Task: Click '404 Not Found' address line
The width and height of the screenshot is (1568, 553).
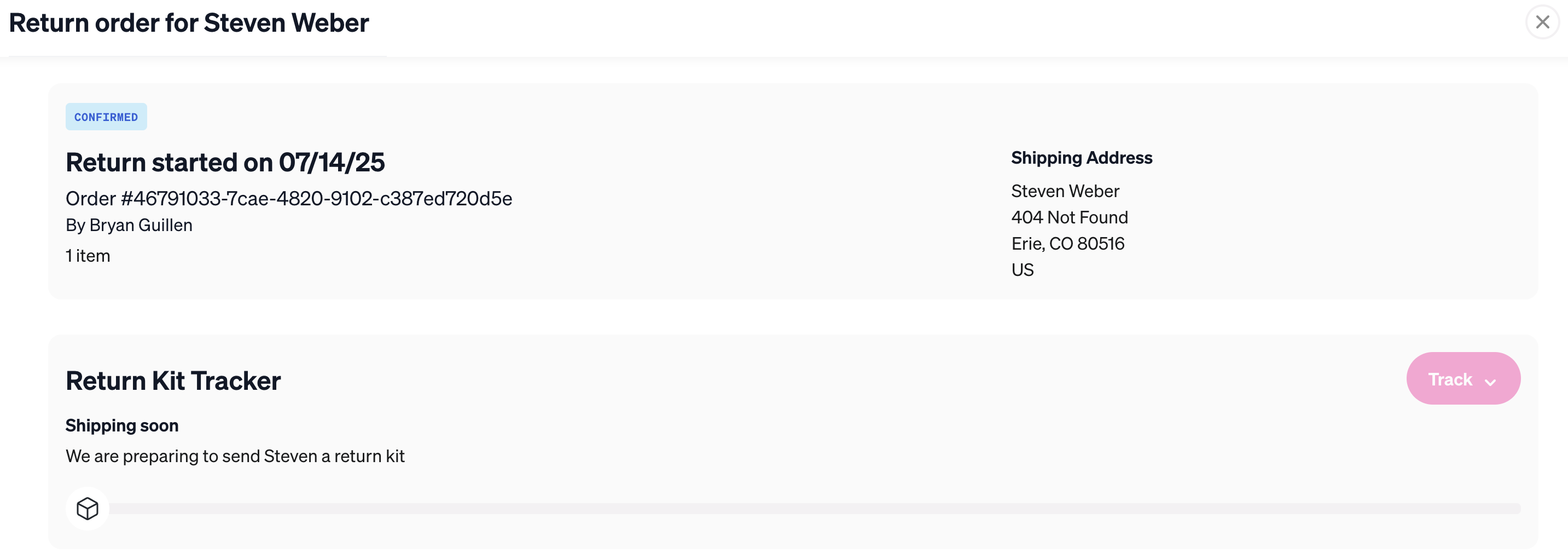Action: pyautogui.click(x=1070, y=217)
